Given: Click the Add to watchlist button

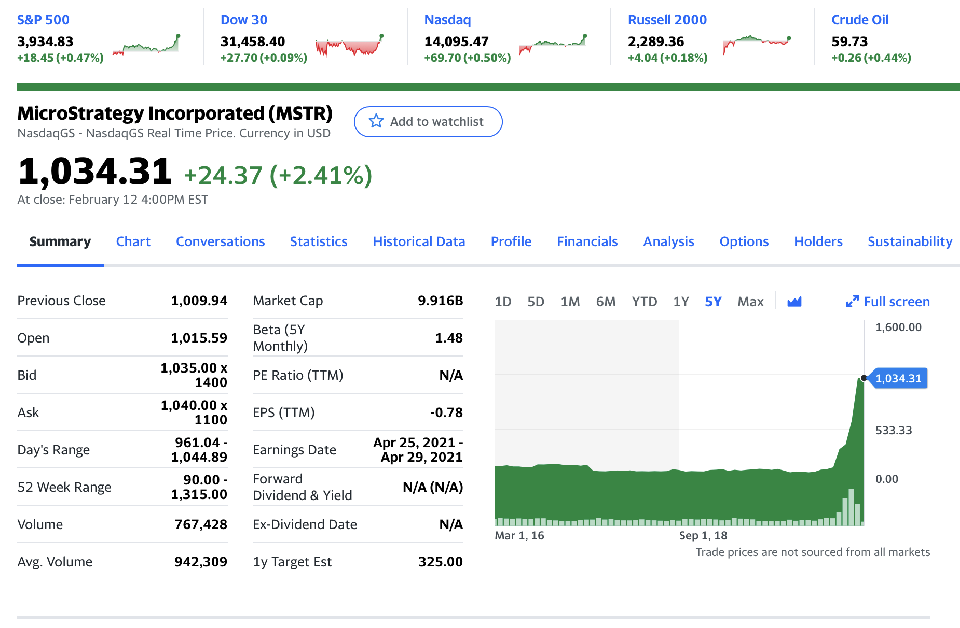Looking at the screenshot, I should pos(428,122).
